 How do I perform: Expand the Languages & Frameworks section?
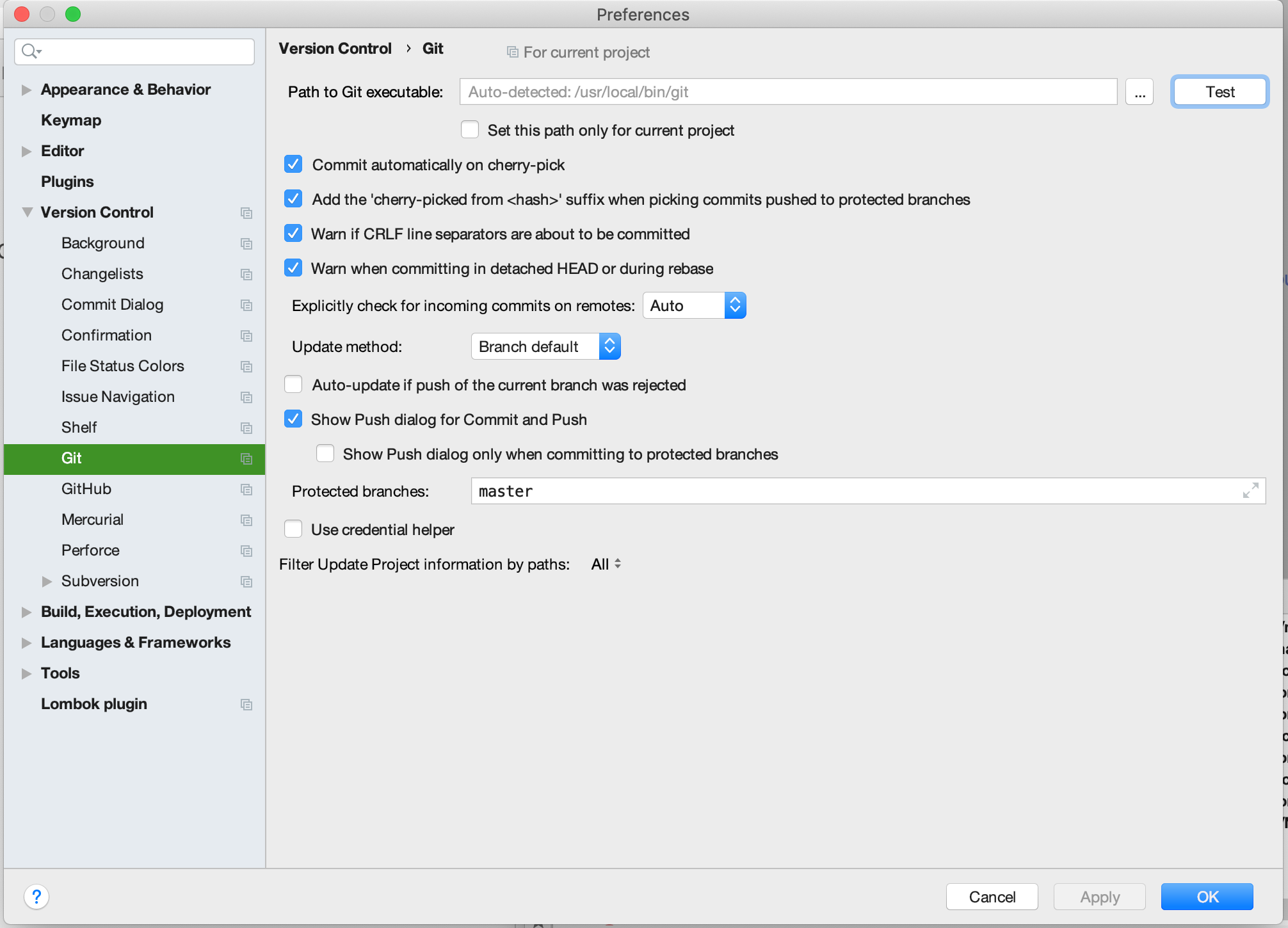(26, 643)
